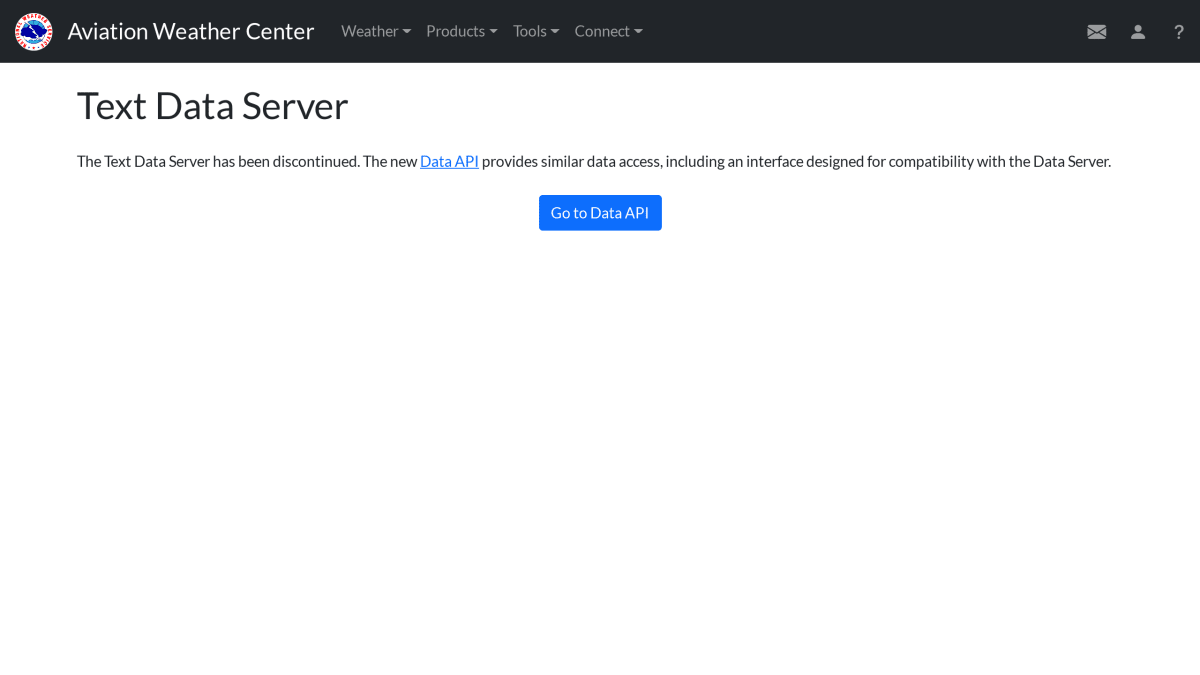Open the user account icon
Viewport: 1200px width, 675px height.
[1138, 32]
